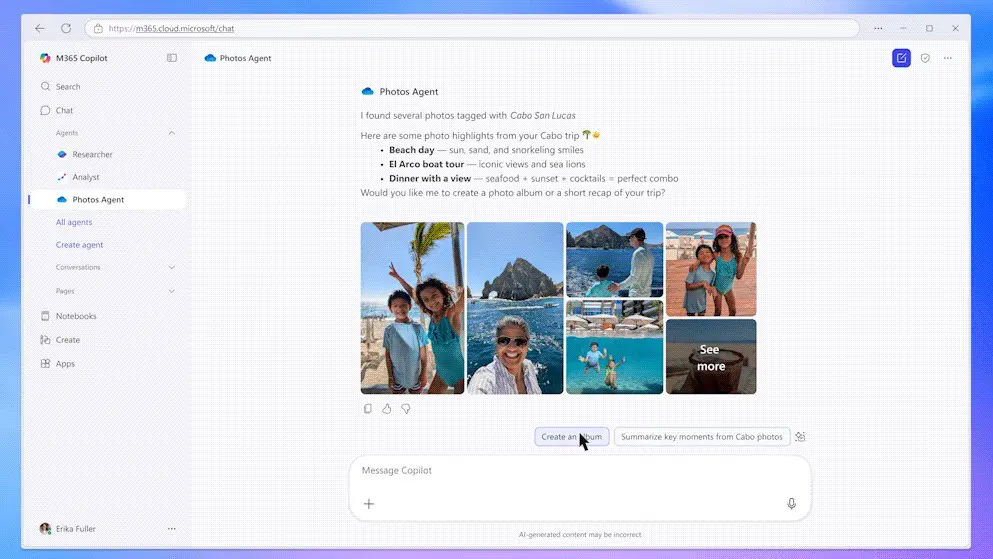The width and height of the screenshot is (993, 559).
Task: Click the microphone voice input icon
Action: point(791,504)
